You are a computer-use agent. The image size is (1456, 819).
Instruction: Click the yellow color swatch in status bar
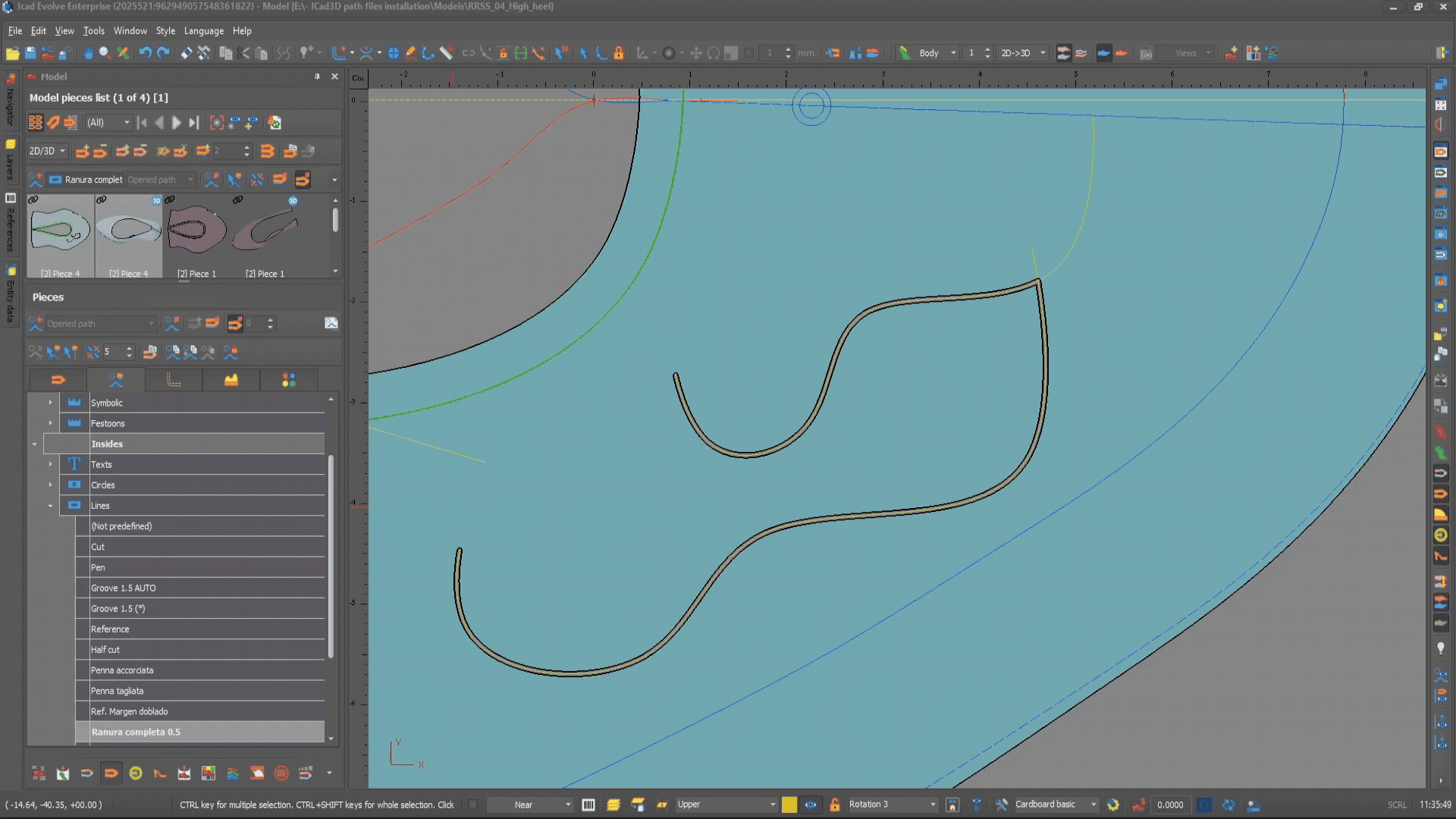[789, 805]
